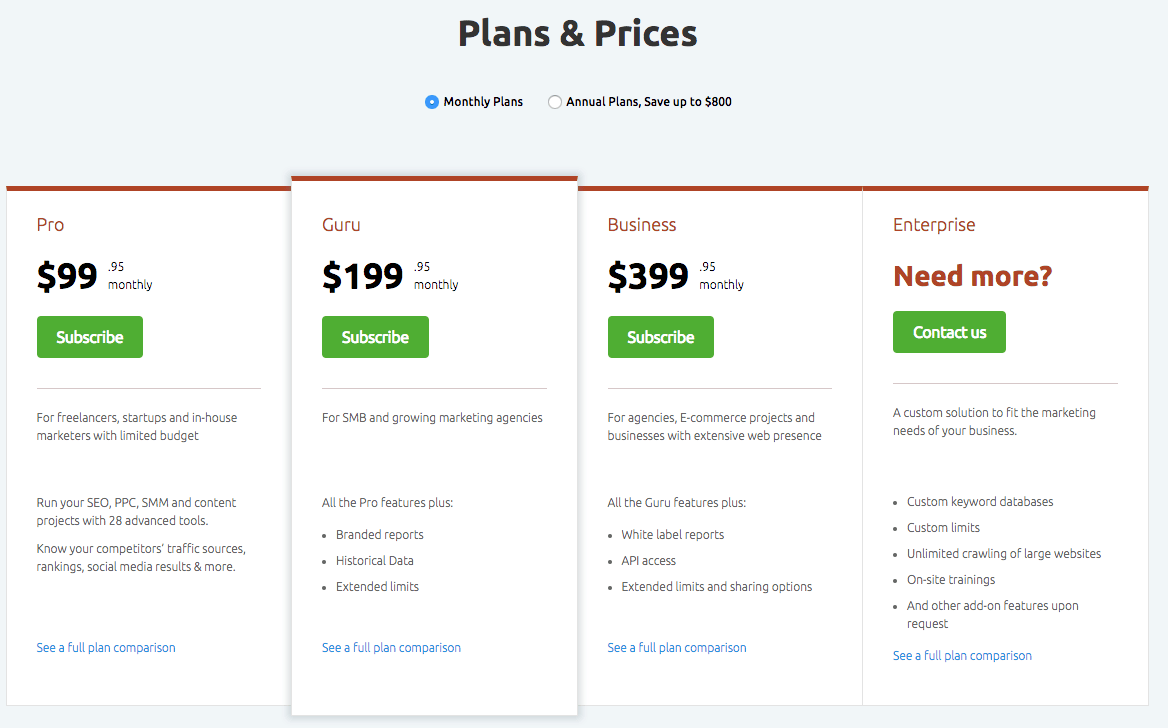1168x728 pixels.
Task: Click the $199 Guru price
Action: click(363, 277)
